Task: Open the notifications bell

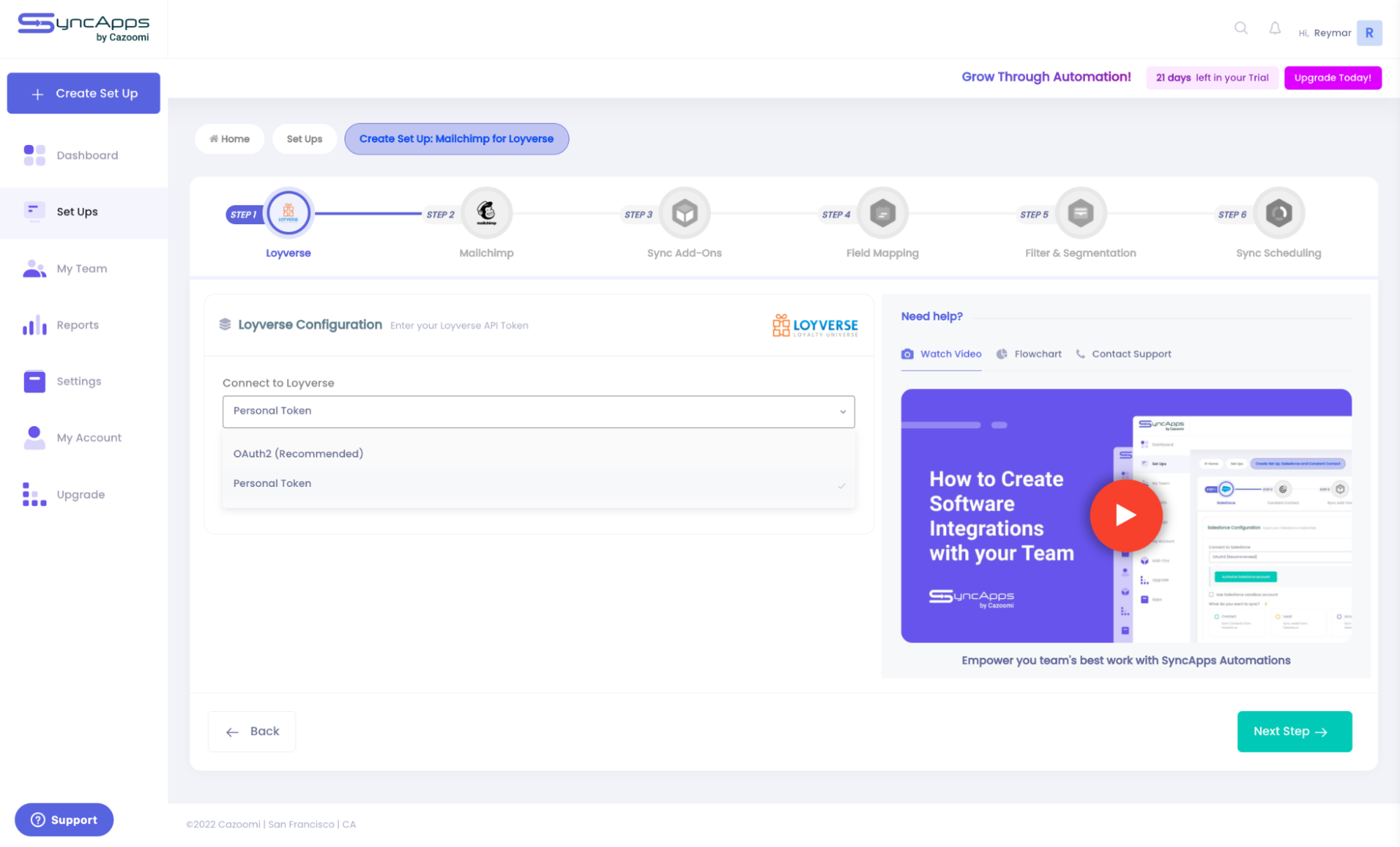Action: (x=1275, y=28)
